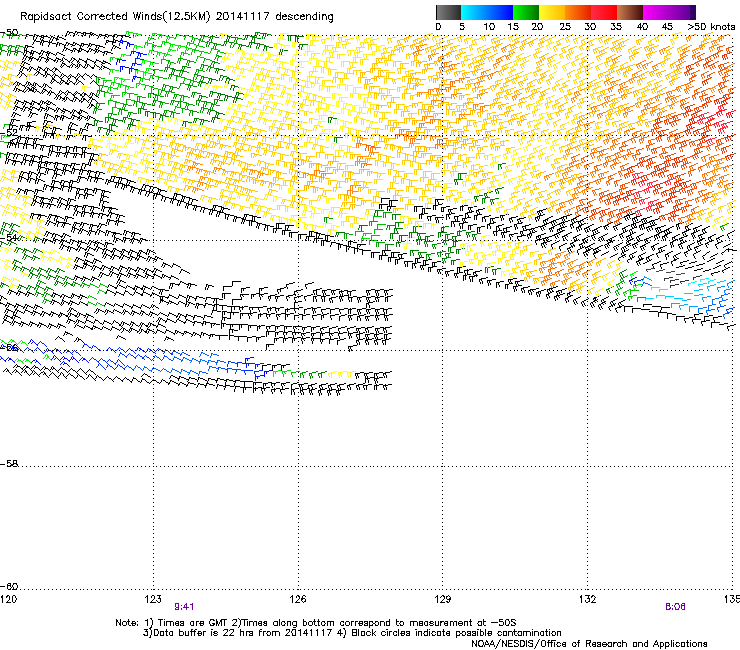Image resolution: width=740 pixels, height=650 pixels.
Task: Click the -52 latitude axis label
Action: pyautogui.click(x=9, y=133)
